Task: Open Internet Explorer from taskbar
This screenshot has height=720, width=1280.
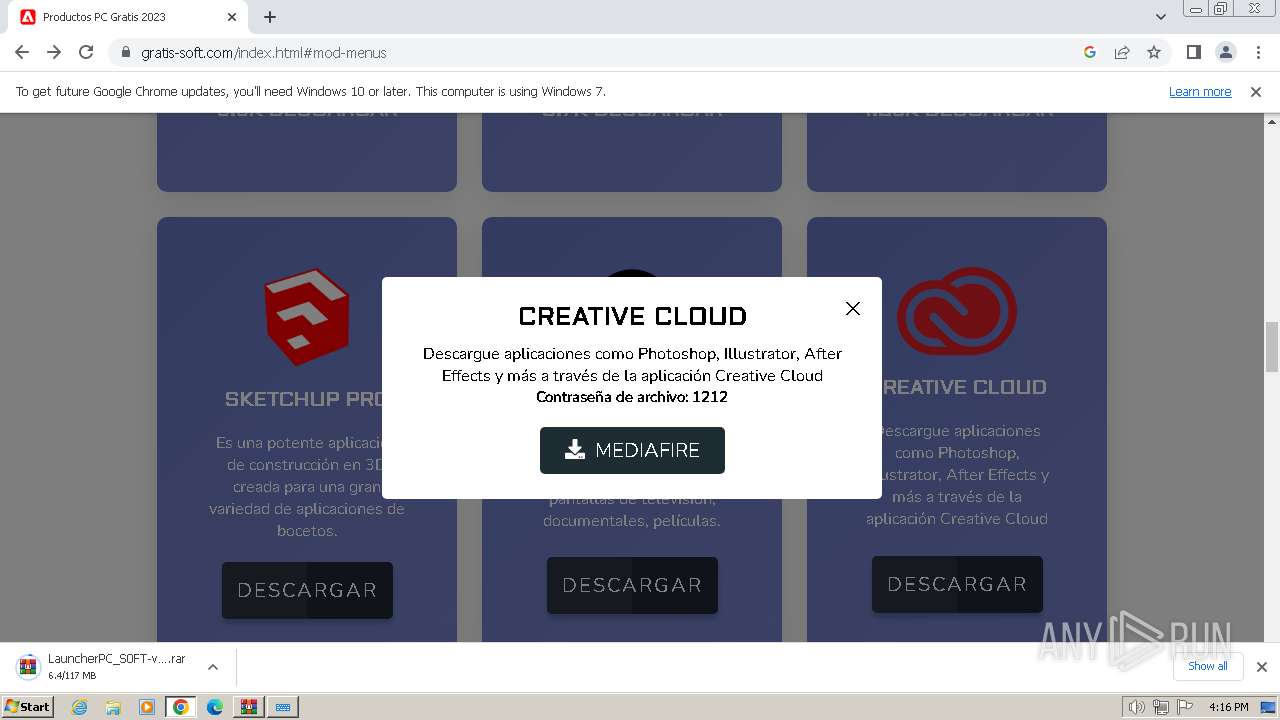Action: point(79,707)
